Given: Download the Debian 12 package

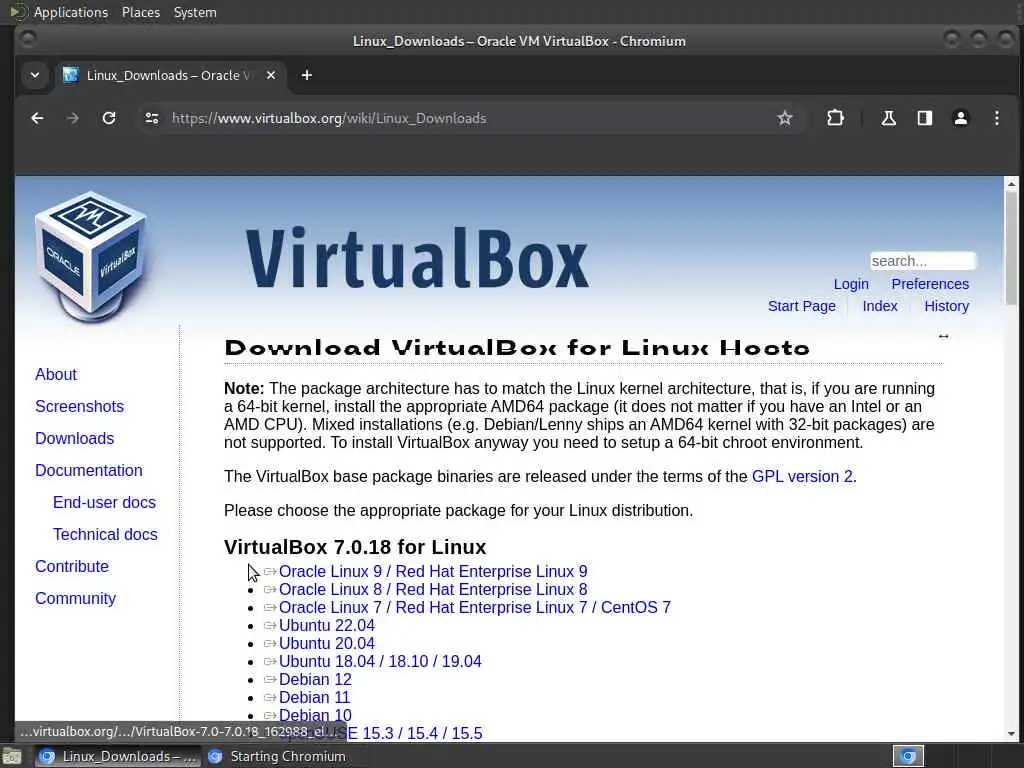Looking at the screenshot, I should [x=315, y=679].
